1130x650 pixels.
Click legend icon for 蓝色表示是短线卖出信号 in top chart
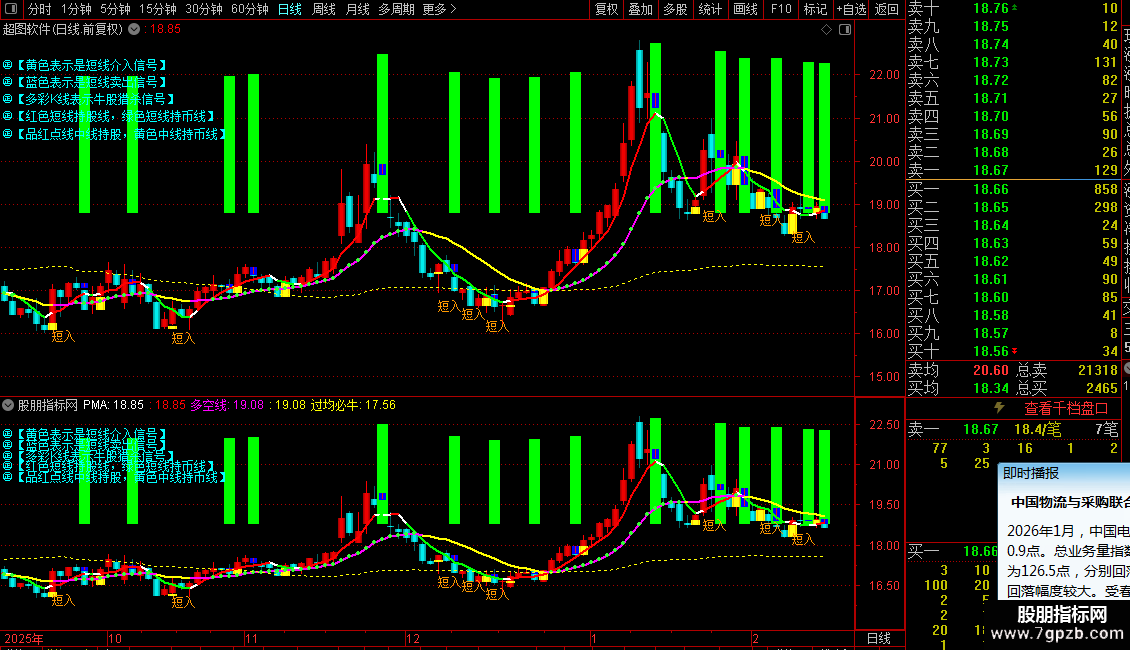click(x=7, y=82)
